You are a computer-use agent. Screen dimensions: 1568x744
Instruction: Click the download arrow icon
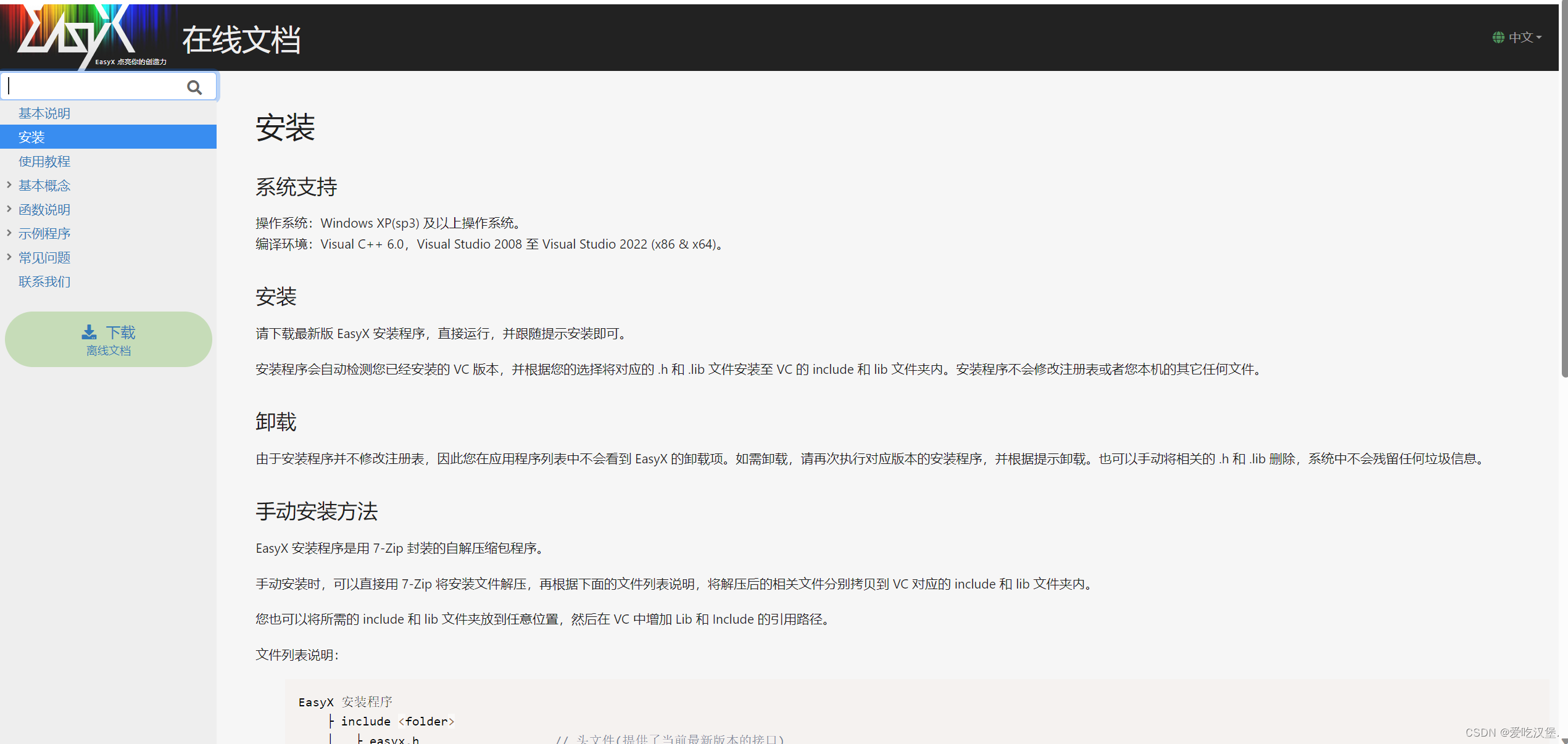[x=89, y=332]
